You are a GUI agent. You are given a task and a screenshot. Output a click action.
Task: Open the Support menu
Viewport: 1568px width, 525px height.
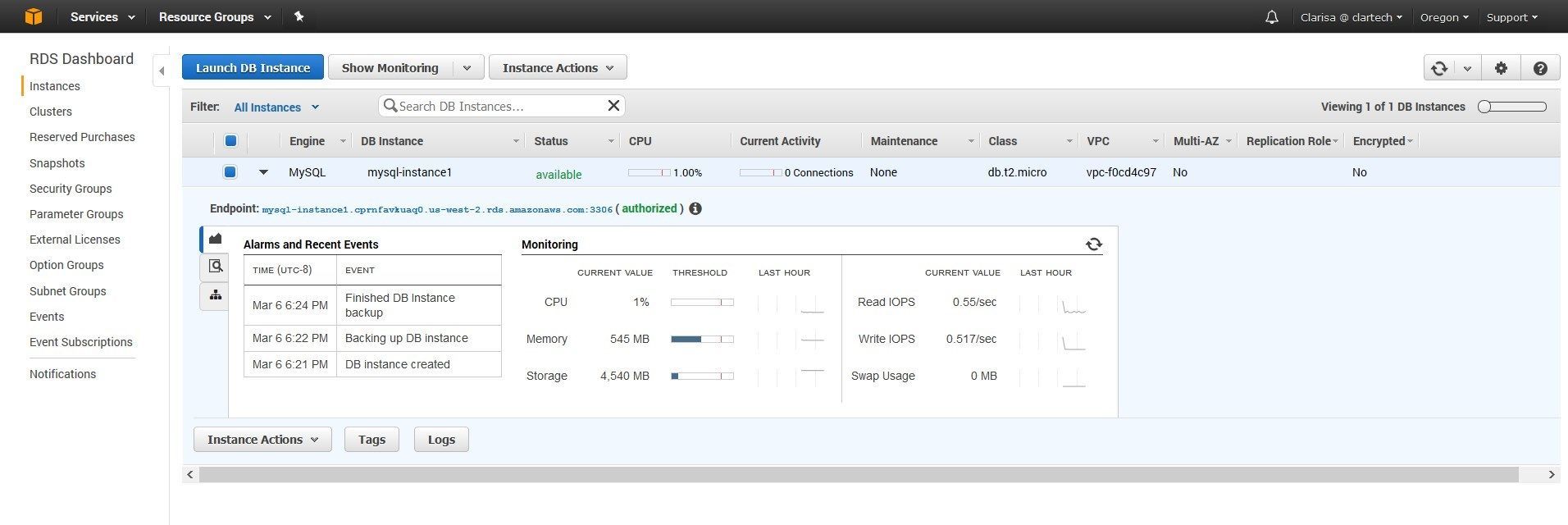1512,17
